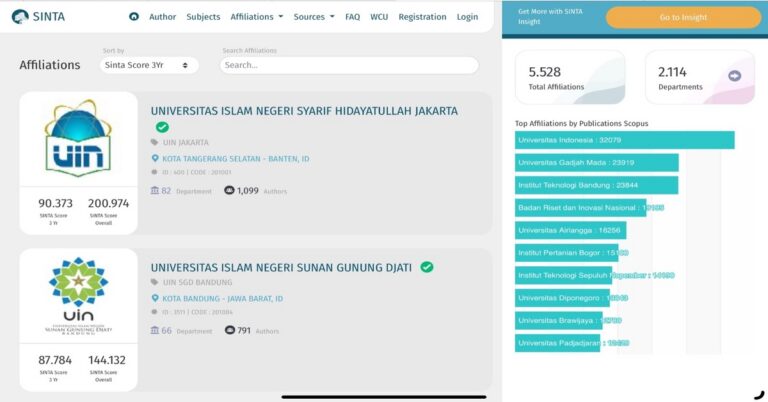The width and height of the screenshot is (768, 402).
Task: Open the Subjects menu item
Action: [x=203, y=17]
